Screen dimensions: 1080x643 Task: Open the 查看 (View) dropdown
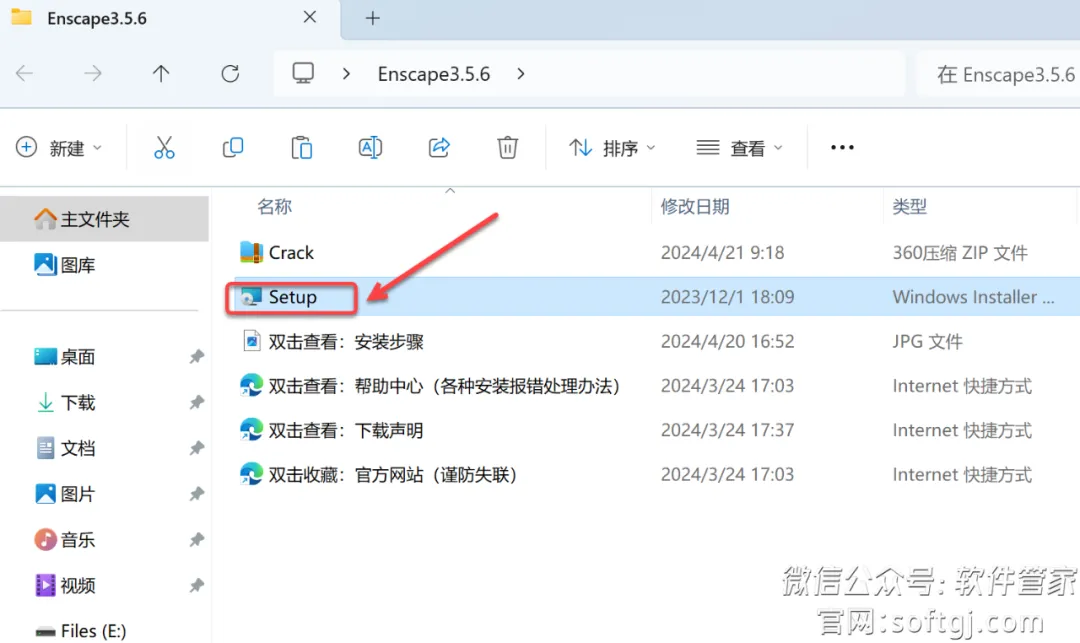(740, 147)
